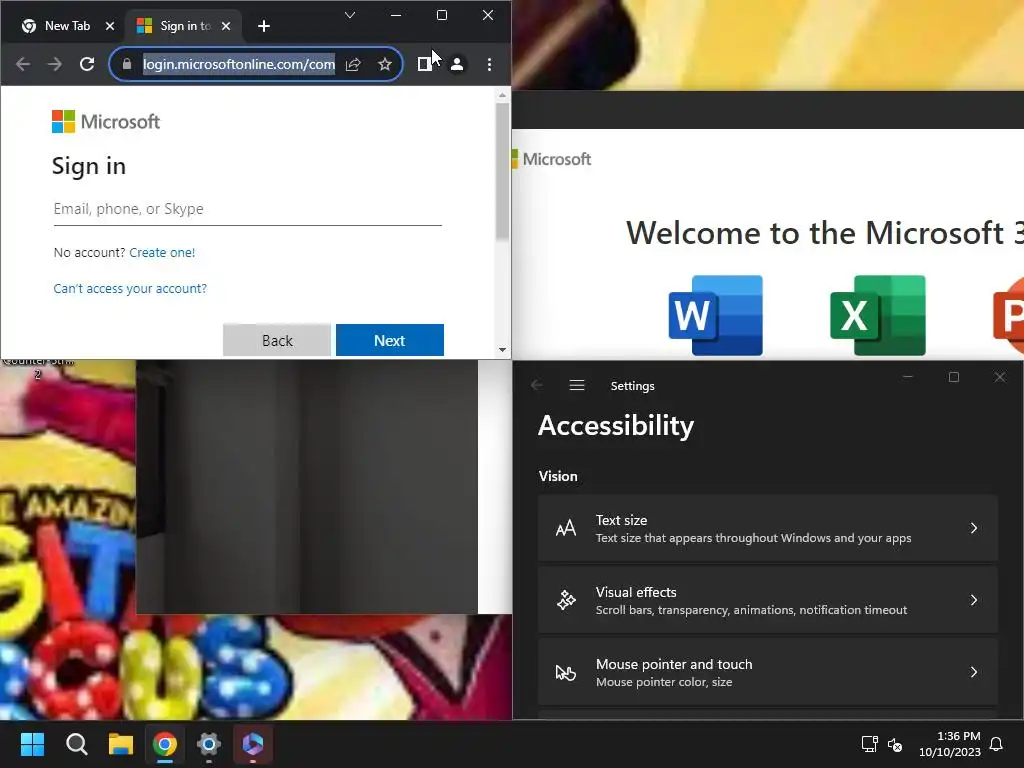The image size is (1024, 768).
Task: Click the sign-in page scrollbar down arrow
Action: pos(502,349)
